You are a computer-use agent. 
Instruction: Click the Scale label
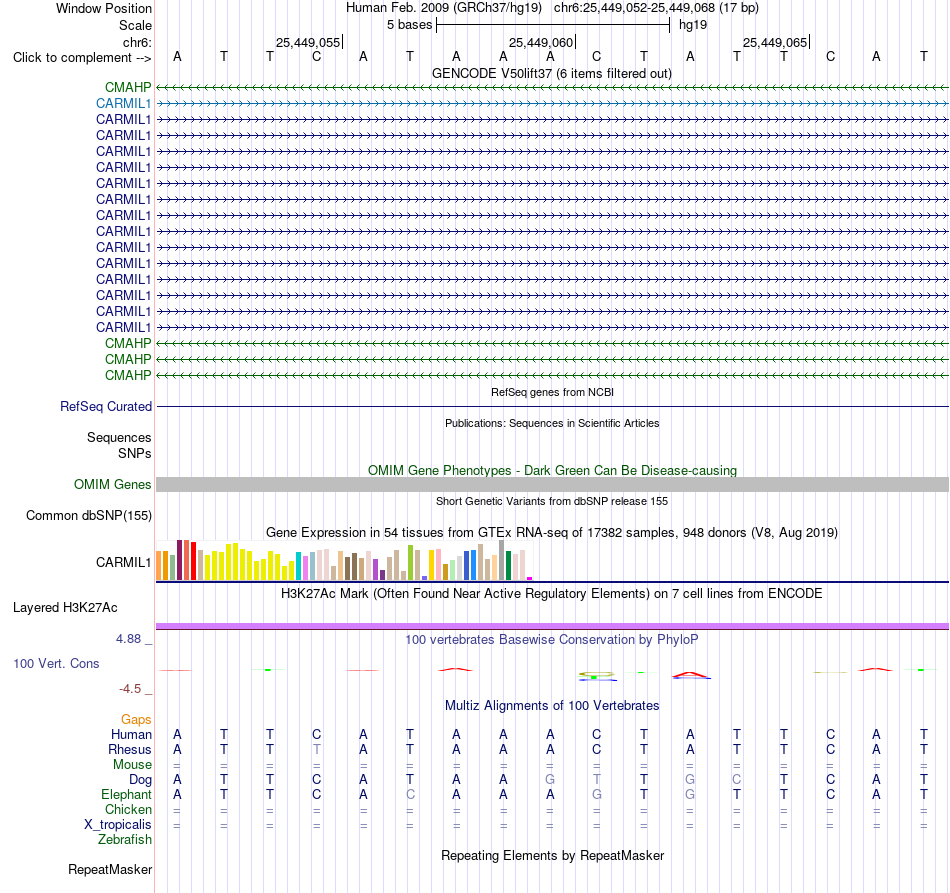tap(135, 25)
